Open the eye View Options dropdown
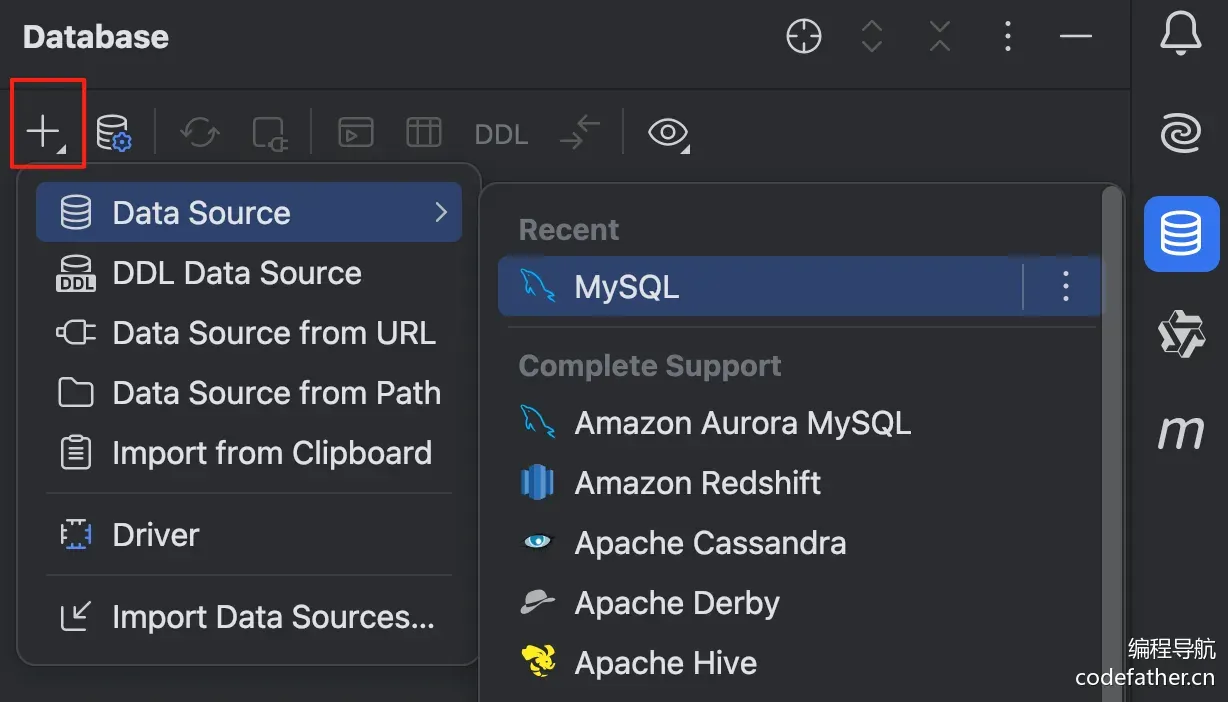The height and width of the screenshot is (702, 1228). point(669,133)
